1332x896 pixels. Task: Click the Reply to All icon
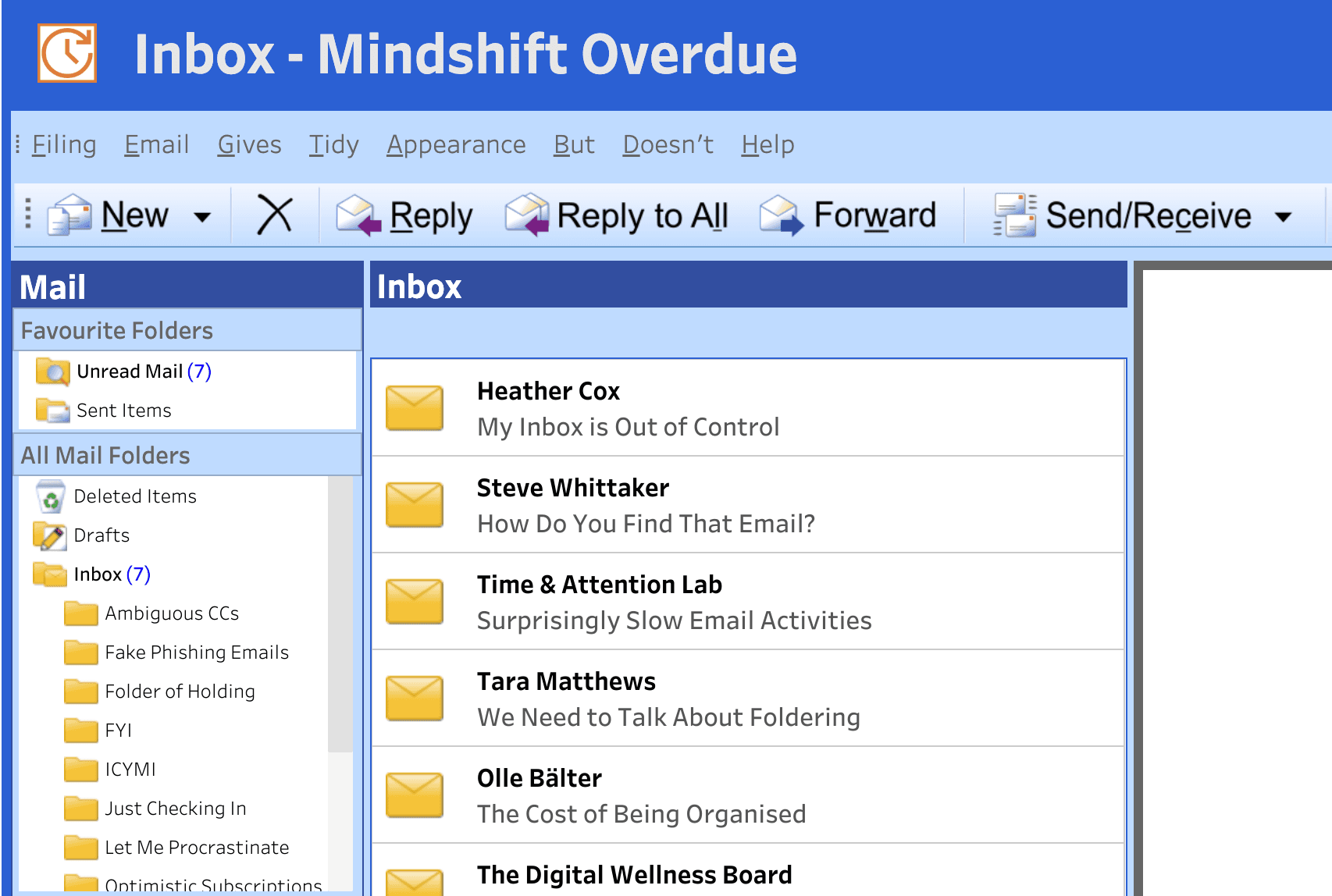click(x=529, y=215)
